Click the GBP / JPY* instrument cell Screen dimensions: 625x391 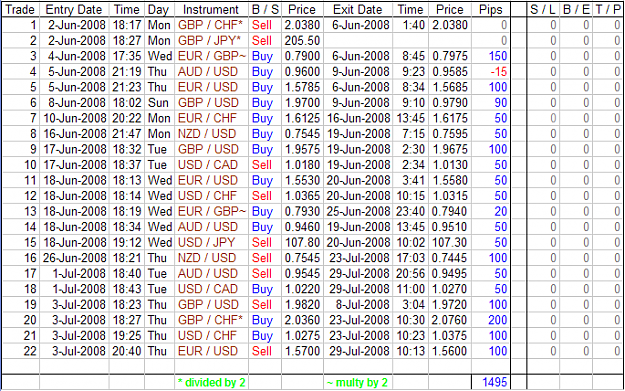(x=209, y=41)
